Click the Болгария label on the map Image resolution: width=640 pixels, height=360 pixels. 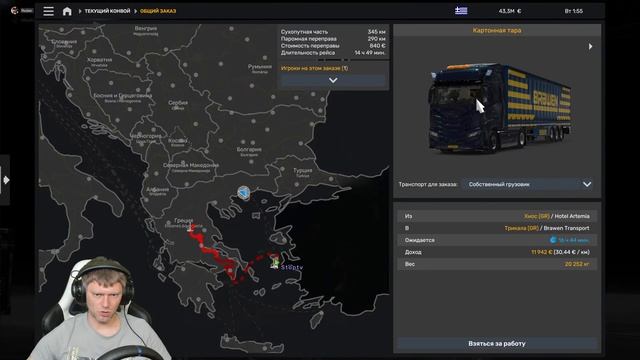click(249, 149)
